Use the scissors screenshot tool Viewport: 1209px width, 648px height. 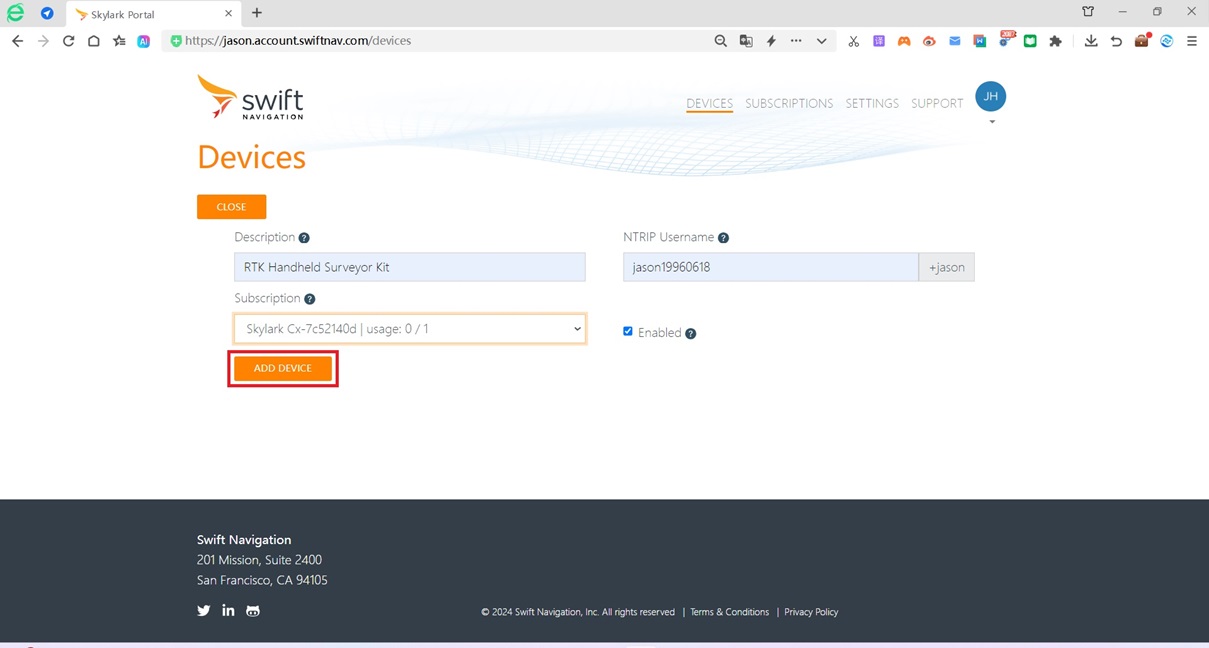point(853,41)
